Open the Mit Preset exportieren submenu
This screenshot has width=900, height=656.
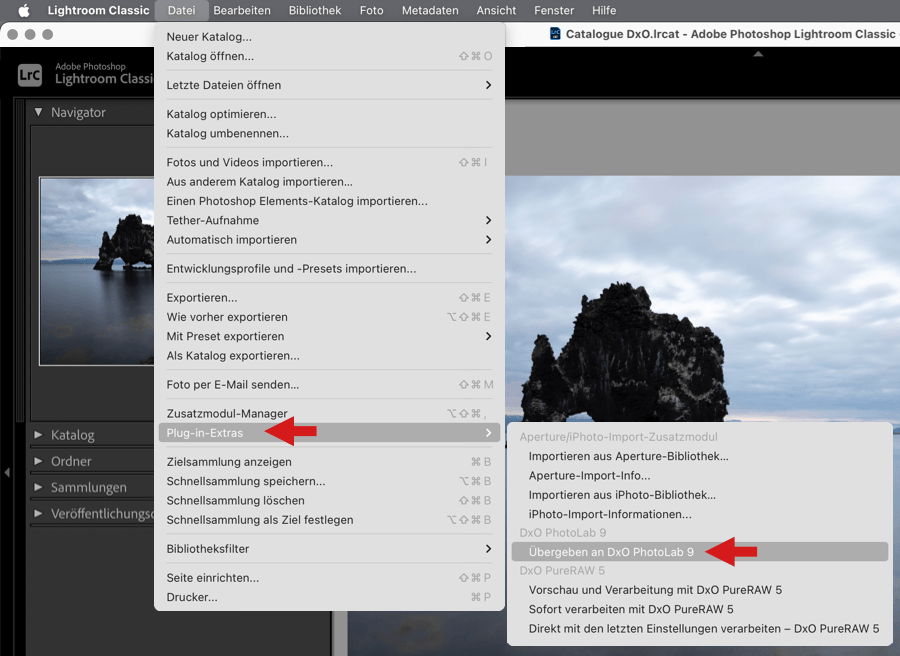point(329,336)
